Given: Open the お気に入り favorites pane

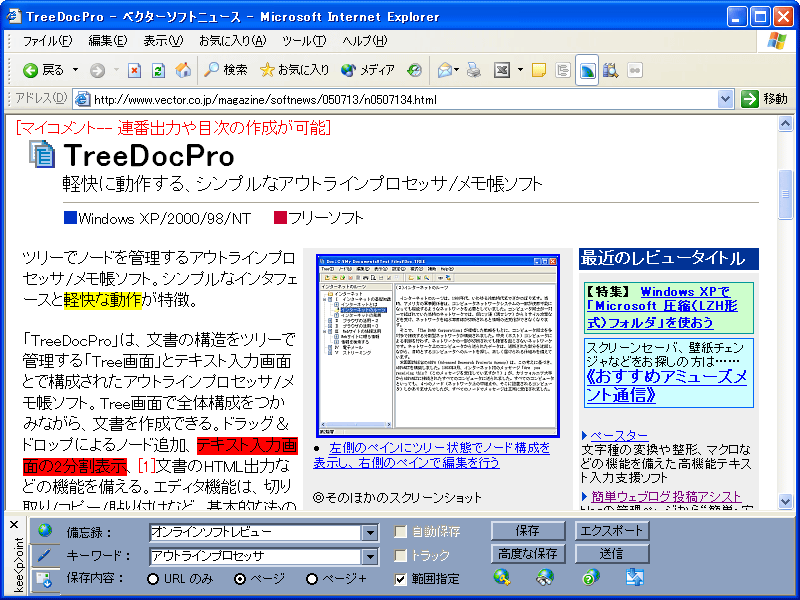Looking at the screenshot, I should point(294,70).
